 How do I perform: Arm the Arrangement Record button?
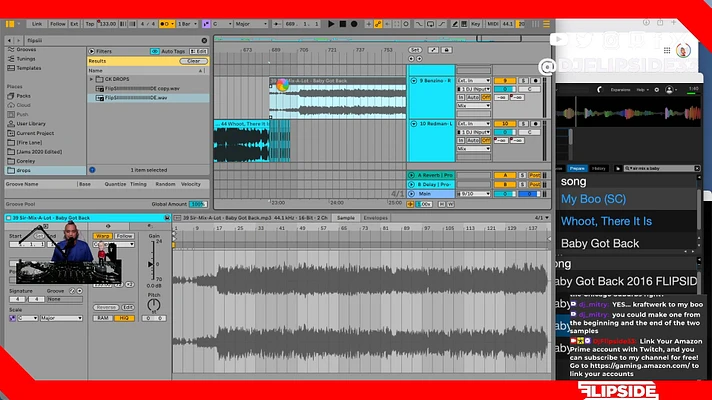(354, 24)
